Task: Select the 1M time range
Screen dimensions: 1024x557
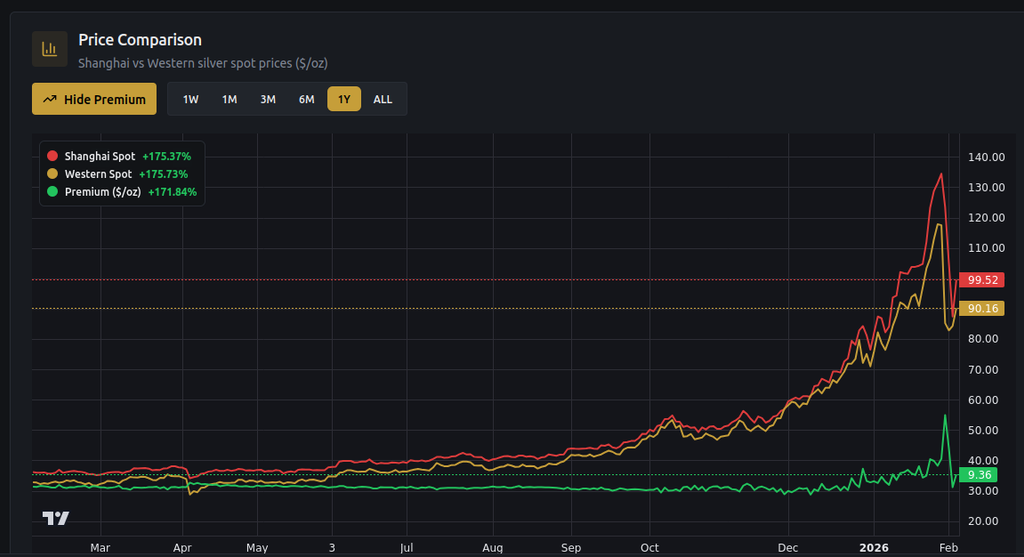Action: [x=229, y=99]
